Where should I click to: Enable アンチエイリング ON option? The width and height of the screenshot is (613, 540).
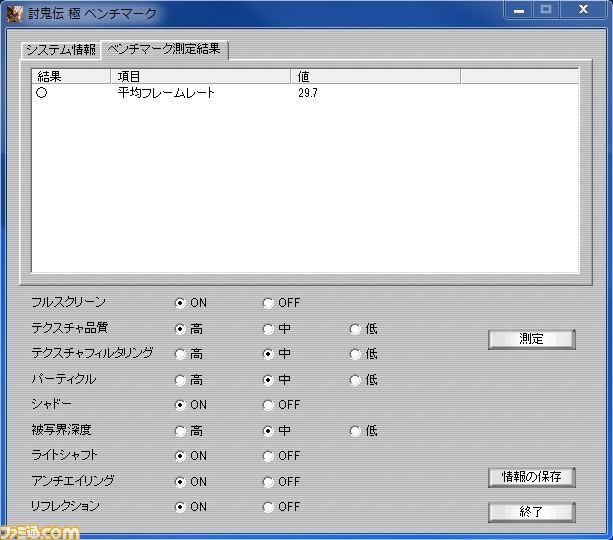tap(180, 482)
